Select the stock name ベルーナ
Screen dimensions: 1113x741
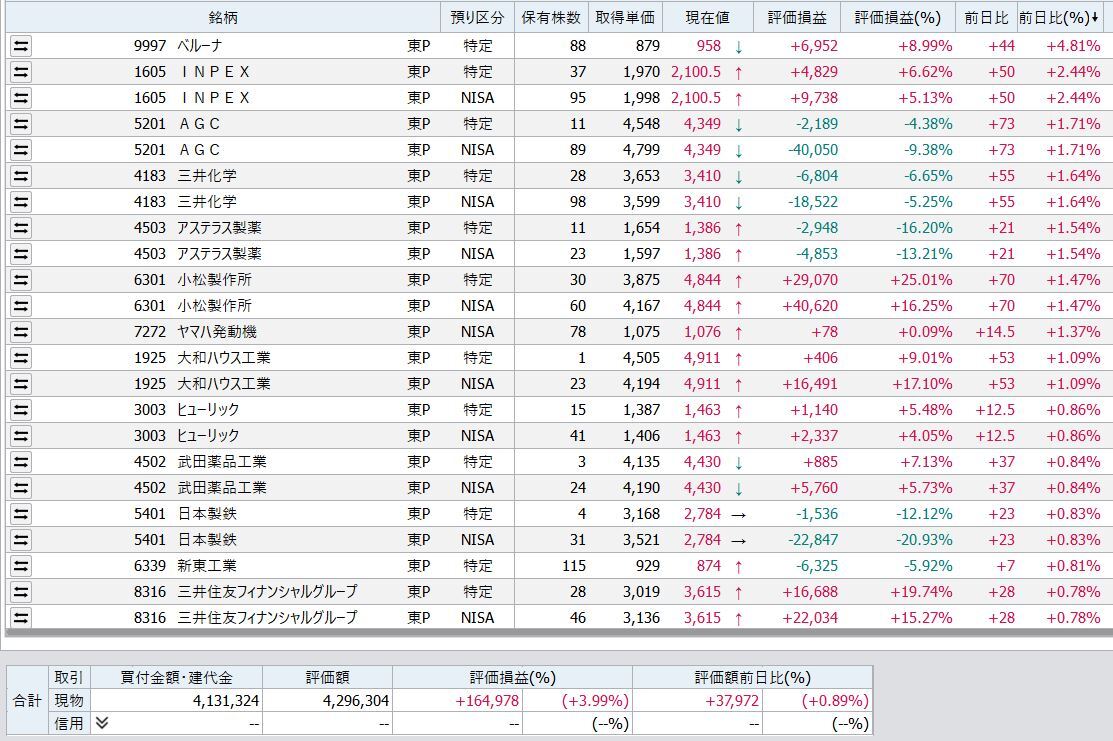tap(199, 46)
